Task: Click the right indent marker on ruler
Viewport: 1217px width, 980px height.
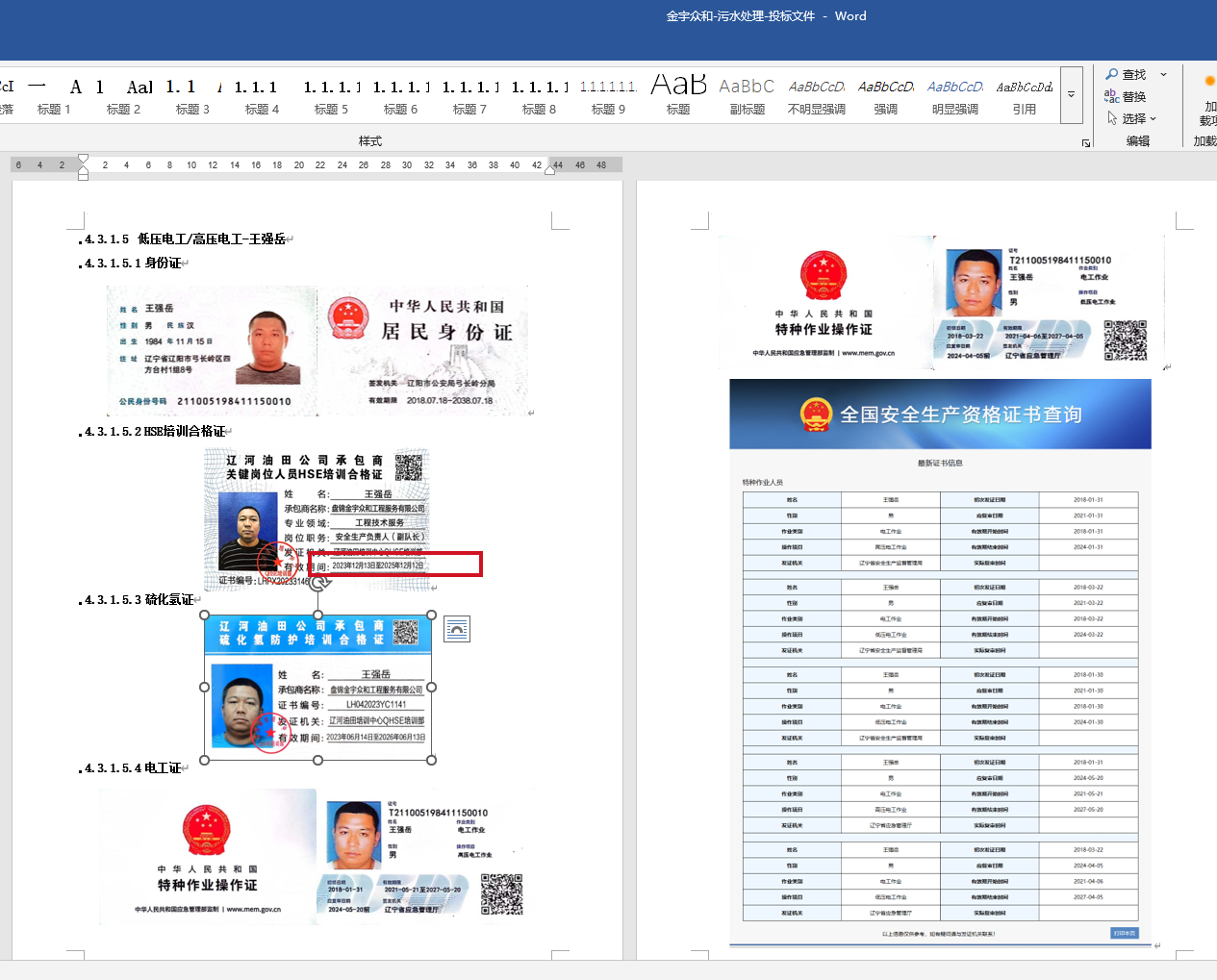Action: click(x=549, y=169)
